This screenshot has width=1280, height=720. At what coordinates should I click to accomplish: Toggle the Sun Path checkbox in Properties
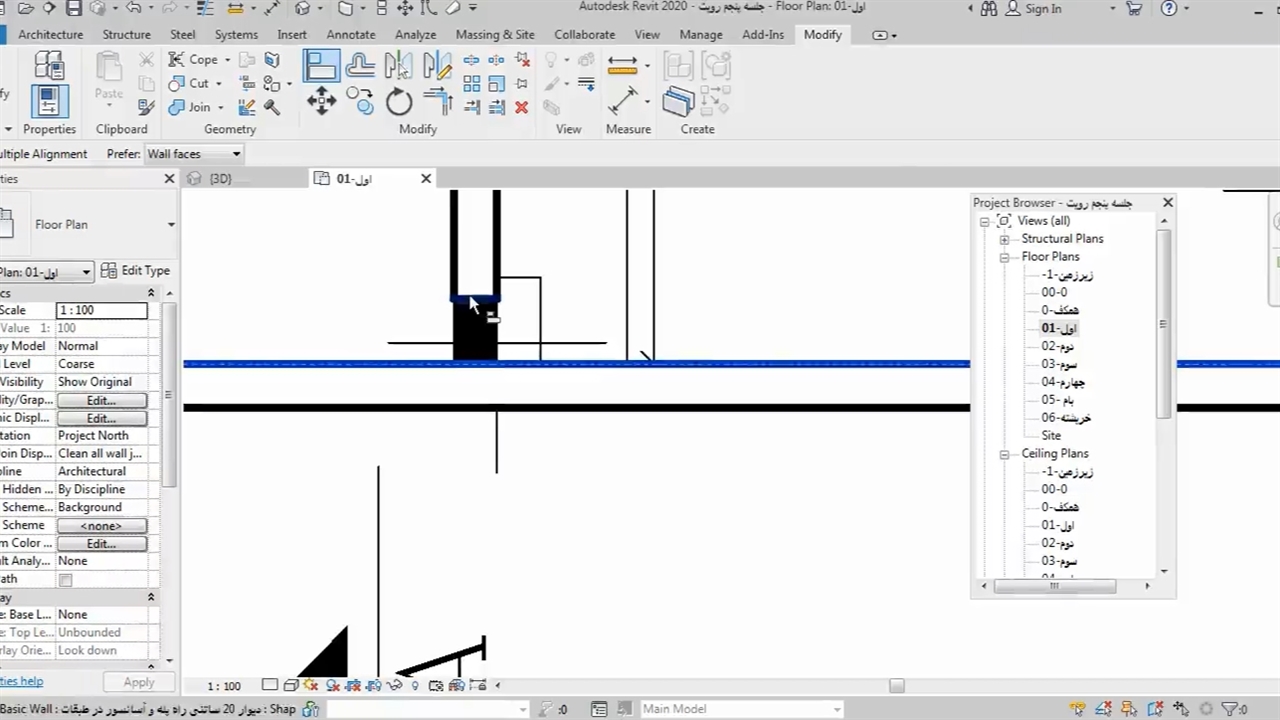tap(65, 580)
